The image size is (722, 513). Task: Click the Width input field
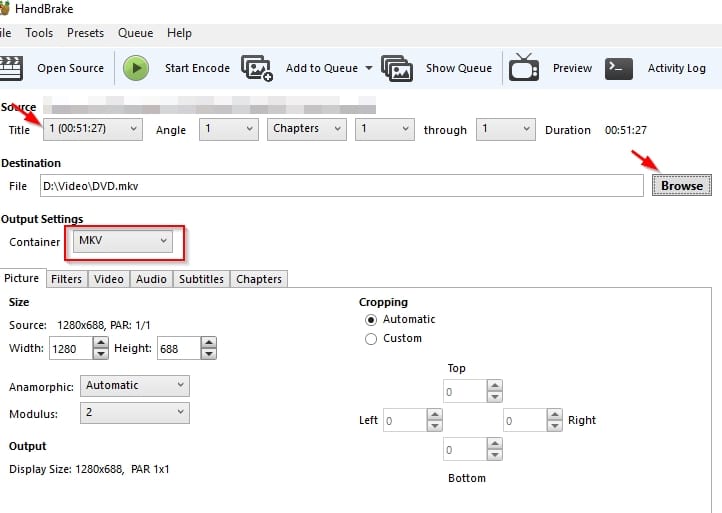[x=71, y=349]
